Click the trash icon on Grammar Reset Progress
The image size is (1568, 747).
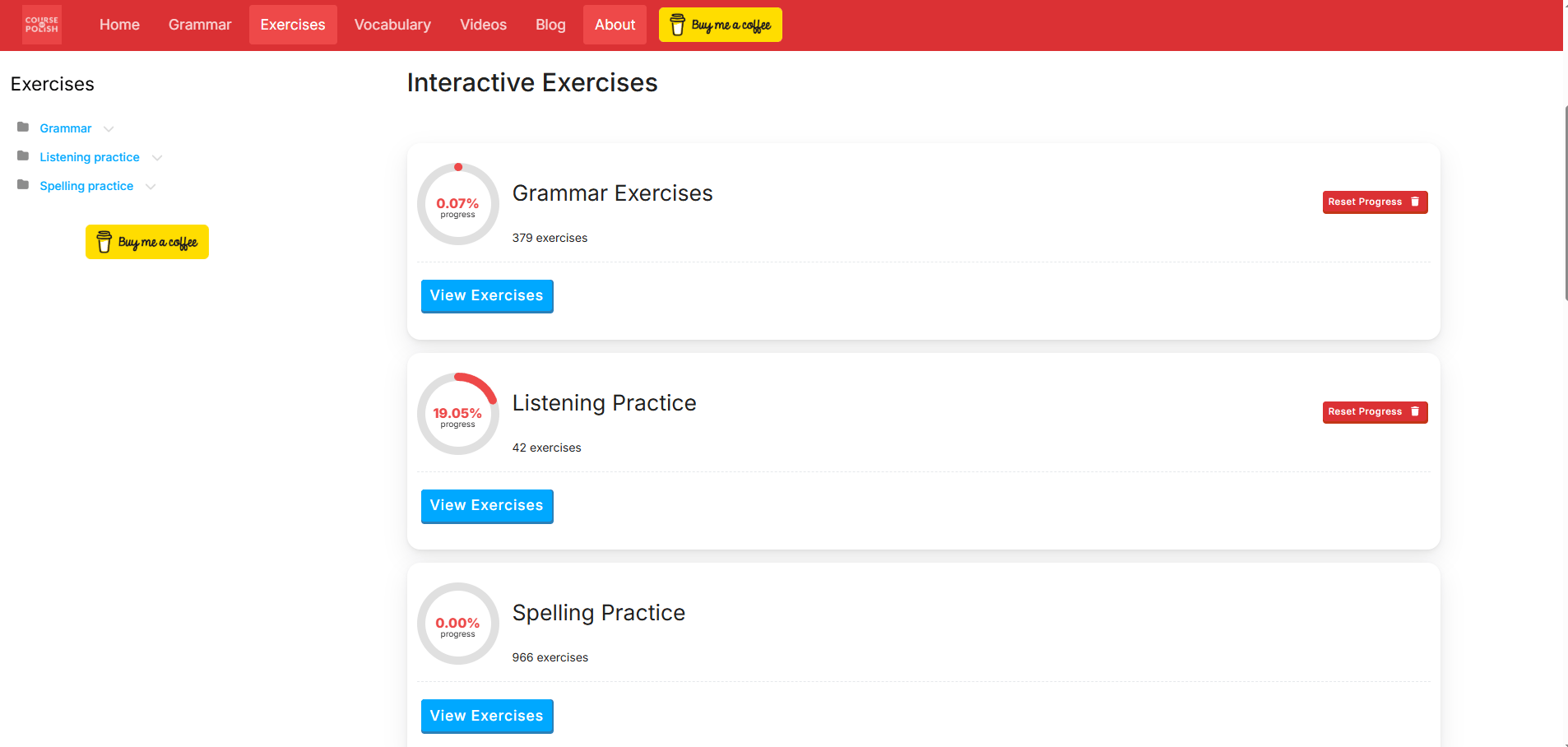pos(1415,202)
